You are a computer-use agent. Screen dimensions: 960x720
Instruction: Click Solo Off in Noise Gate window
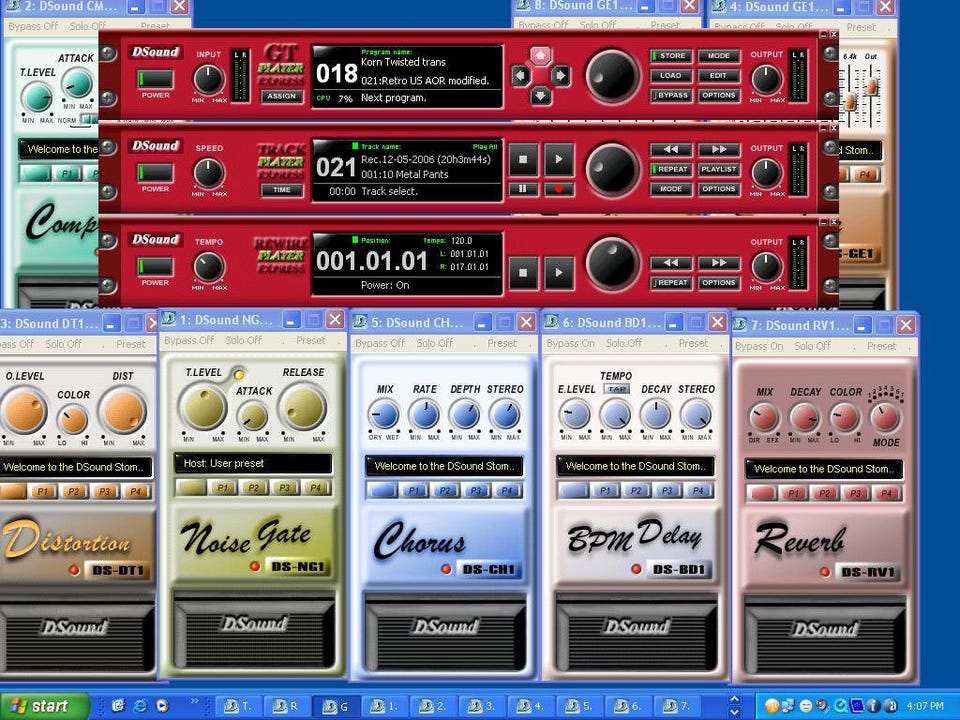point(244,340)
